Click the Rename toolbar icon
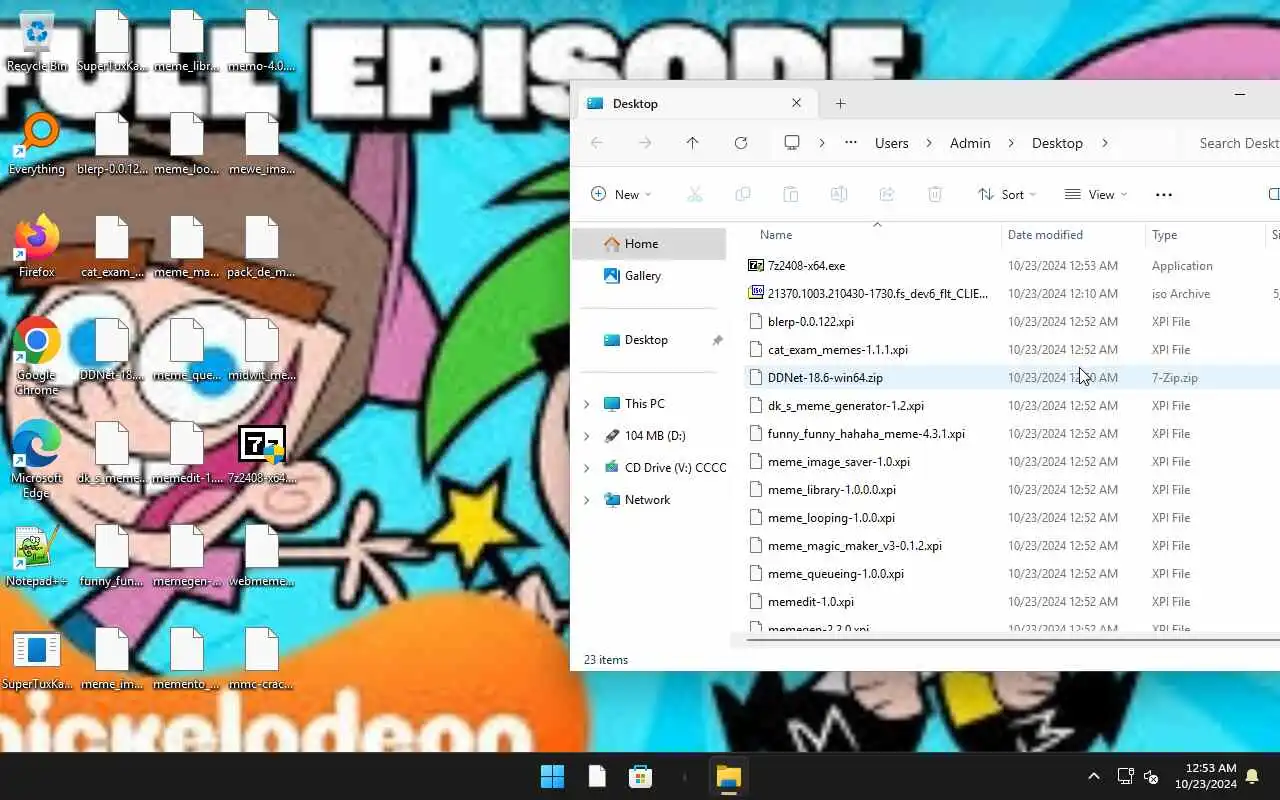The height and width of the screenshot is (800, 1280). click(839, 194)
